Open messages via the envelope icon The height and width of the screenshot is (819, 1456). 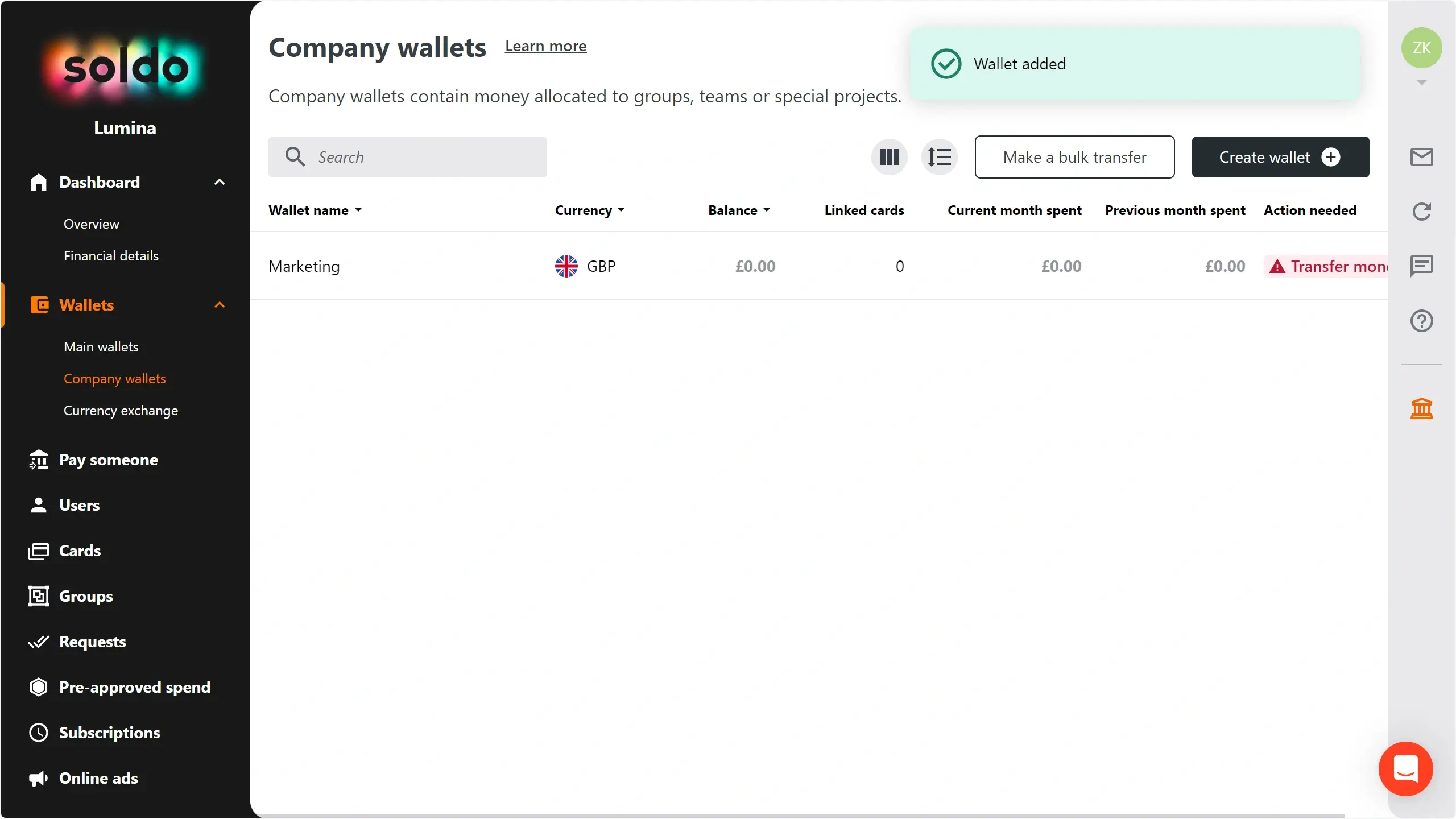pos(1421,157)
